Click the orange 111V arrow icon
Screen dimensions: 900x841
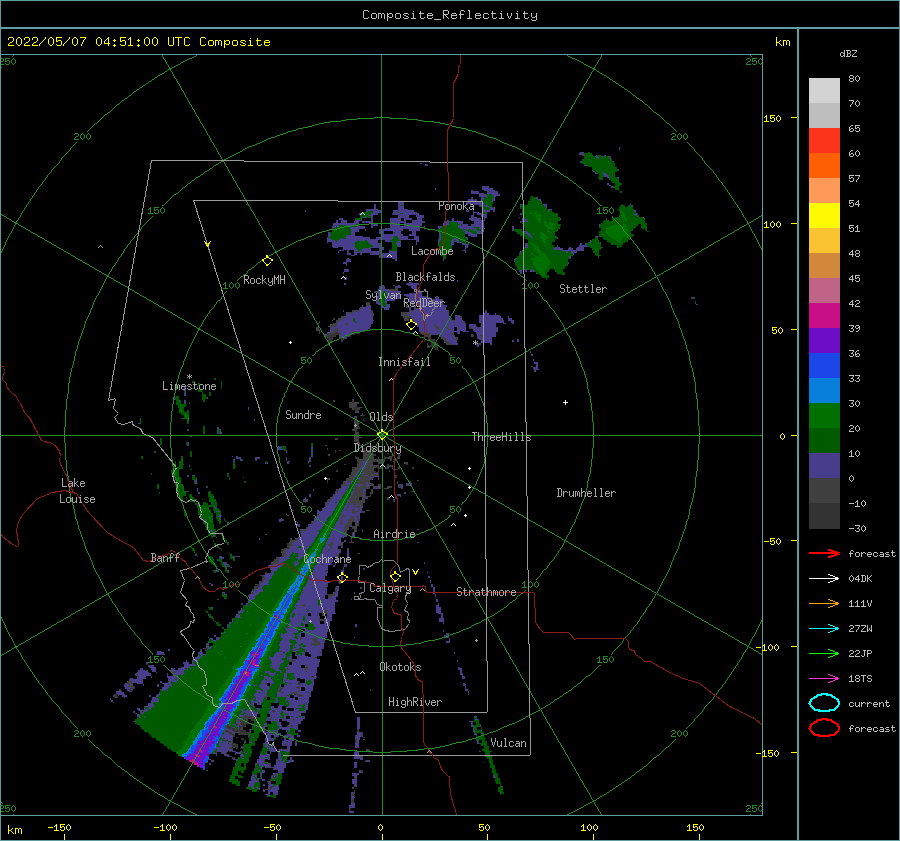[824, 603]
